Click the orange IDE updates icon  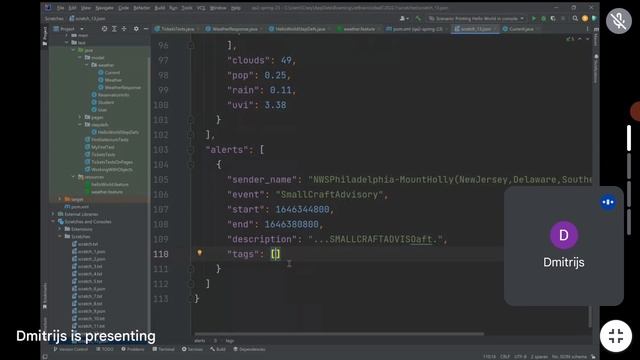tap(585, 18)
